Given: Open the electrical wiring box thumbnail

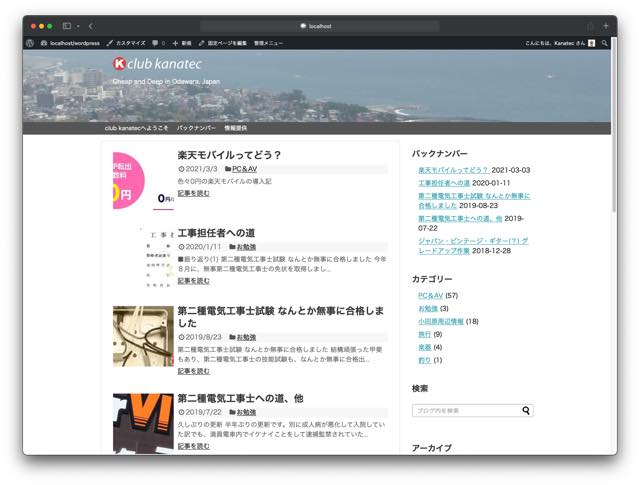Looking at the screenshot, I should [143, 336].
